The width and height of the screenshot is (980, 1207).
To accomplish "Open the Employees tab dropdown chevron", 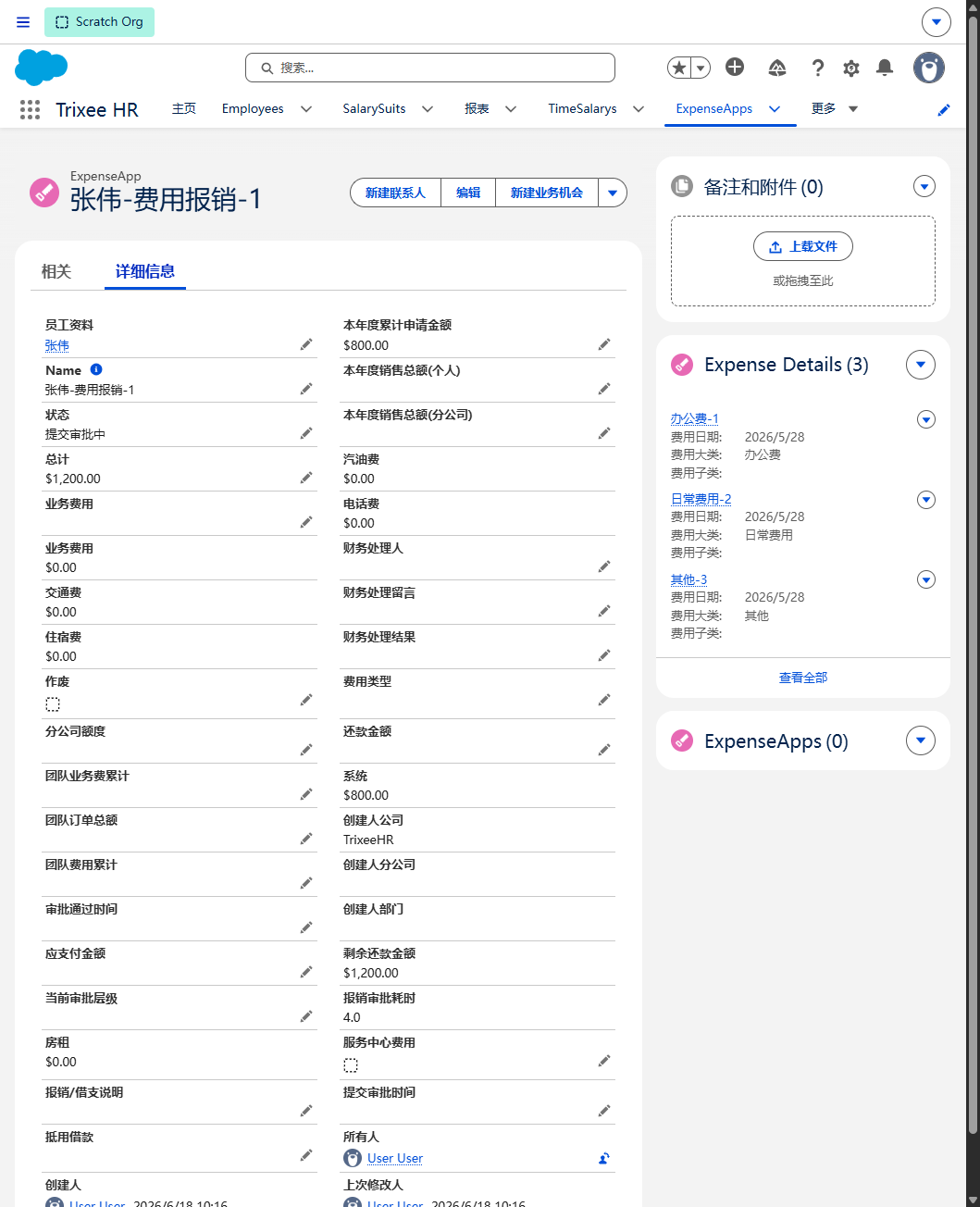I will pyautogui.click(x=306, y=109).
